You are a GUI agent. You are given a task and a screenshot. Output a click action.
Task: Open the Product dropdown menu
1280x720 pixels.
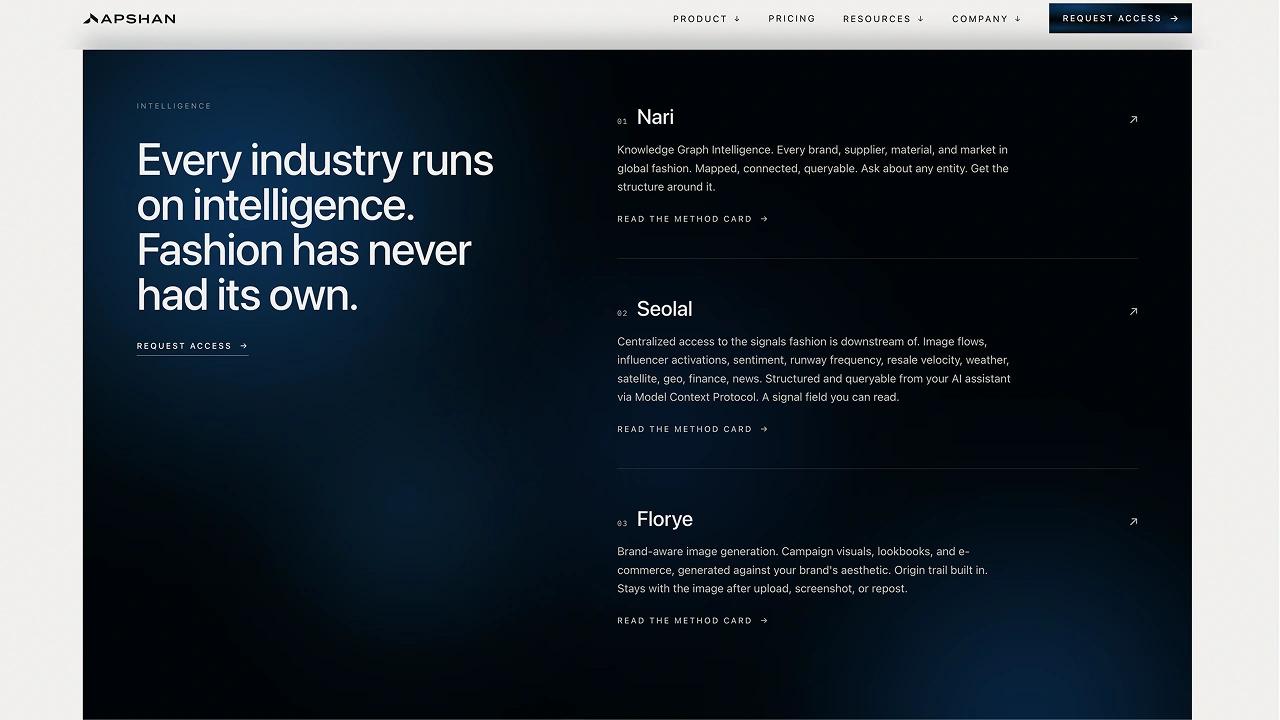pos(706,18)
